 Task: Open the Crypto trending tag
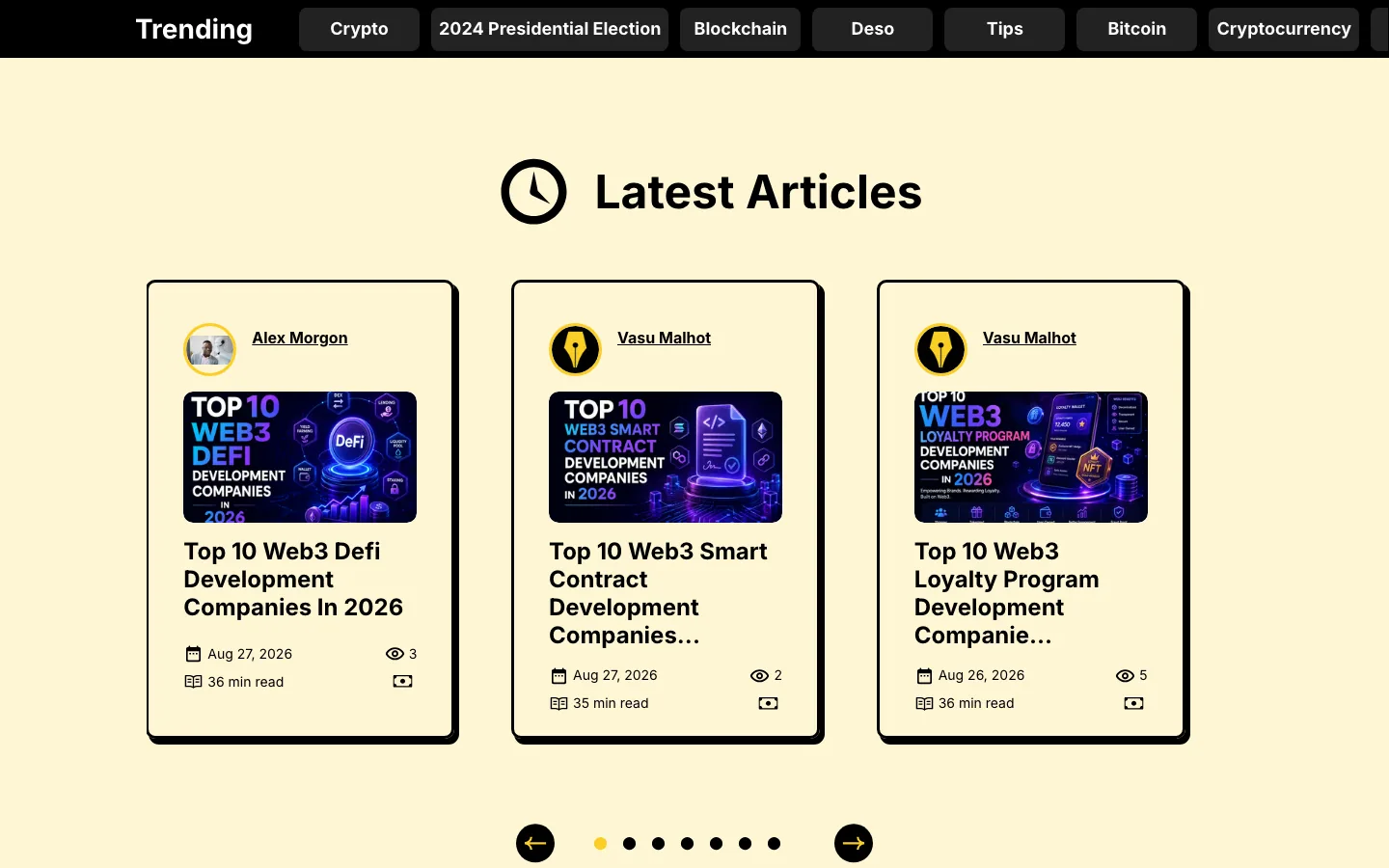coord(359,29)
